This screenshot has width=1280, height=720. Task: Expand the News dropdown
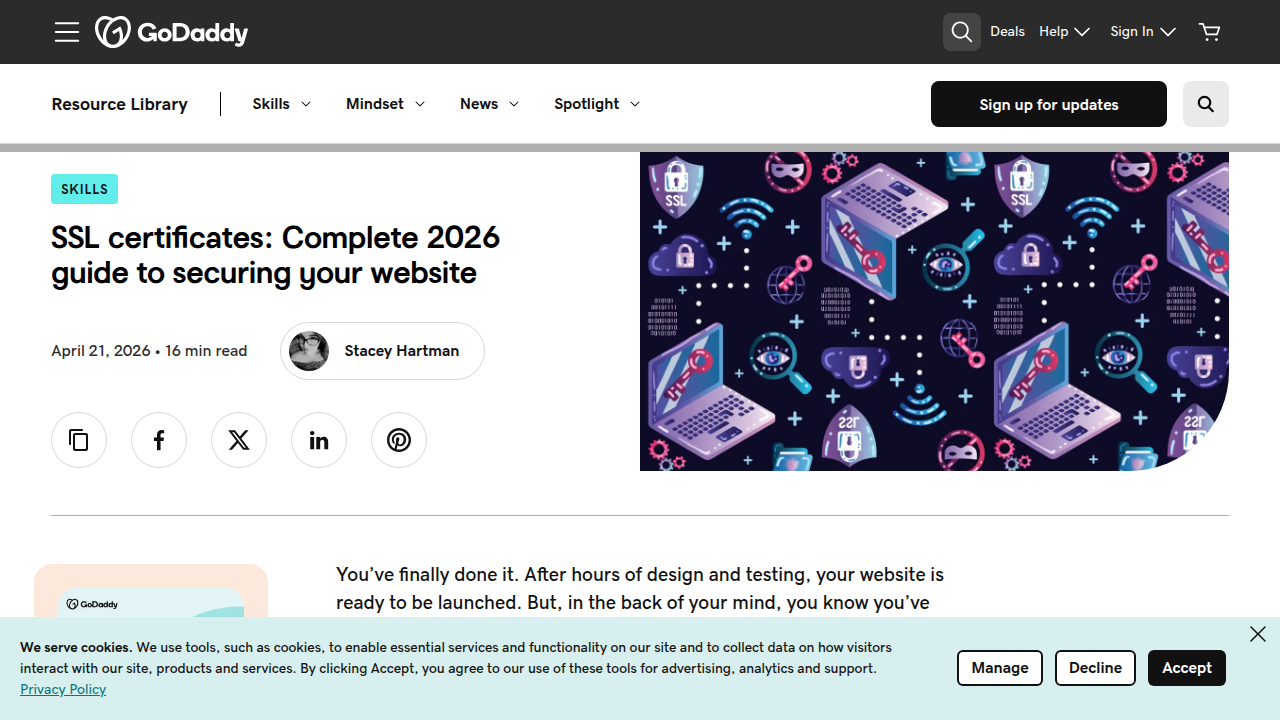490,104
